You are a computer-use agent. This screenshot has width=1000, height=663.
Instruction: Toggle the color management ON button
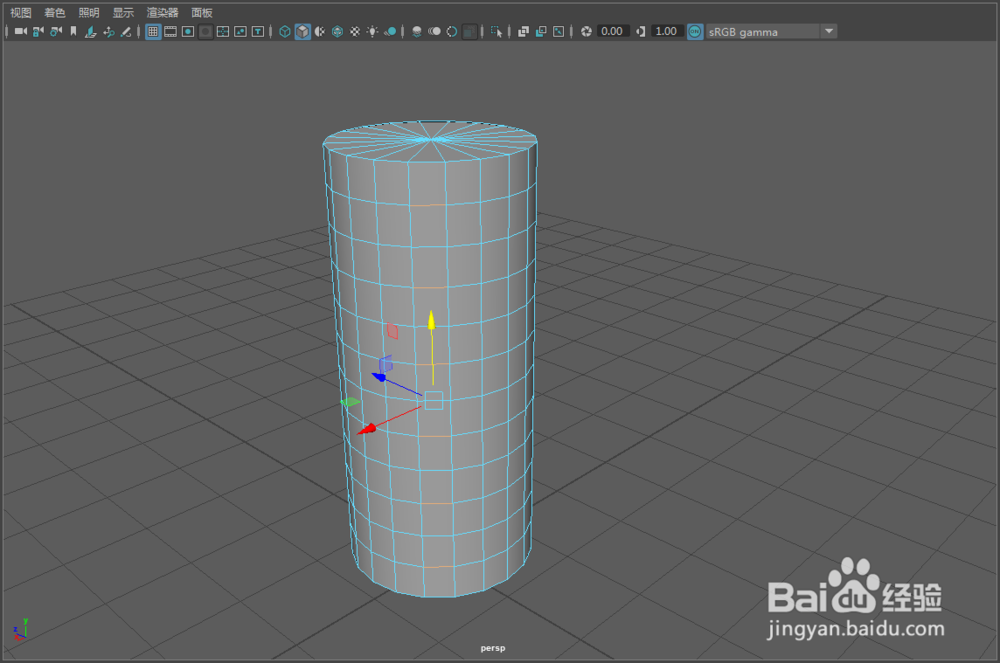coord(695,31)
